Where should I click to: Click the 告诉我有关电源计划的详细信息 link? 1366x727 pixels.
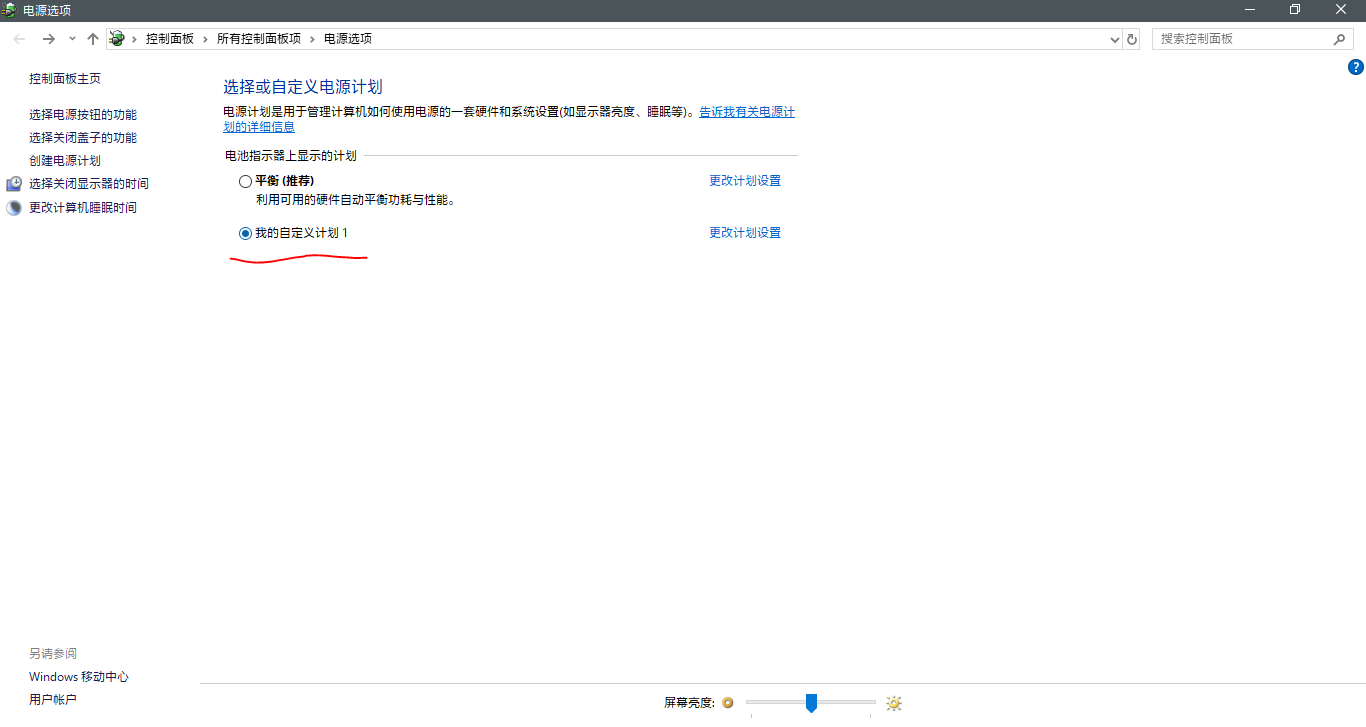click(x=745, y=112)
